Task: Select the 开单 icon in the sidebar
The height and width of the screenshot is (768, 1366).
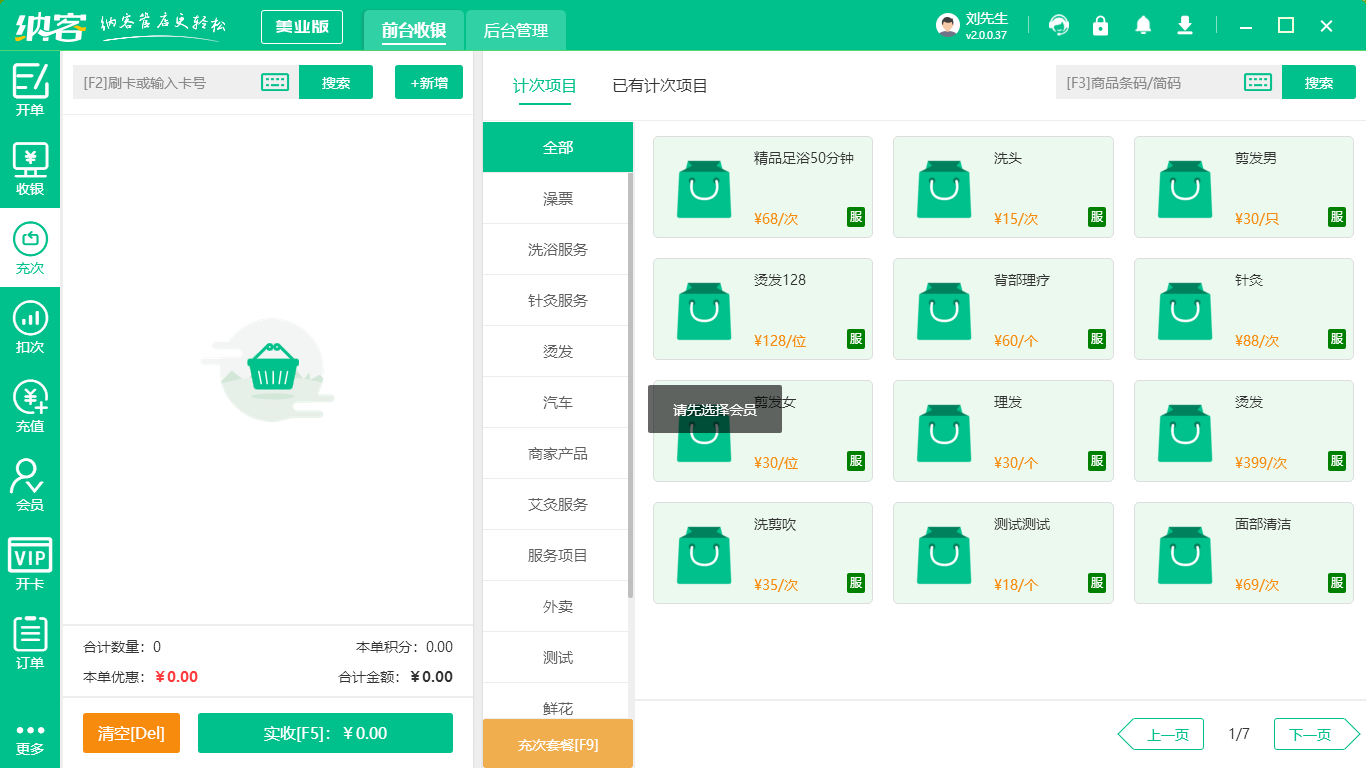Action: pyautogui.click(x=29, y=90)
